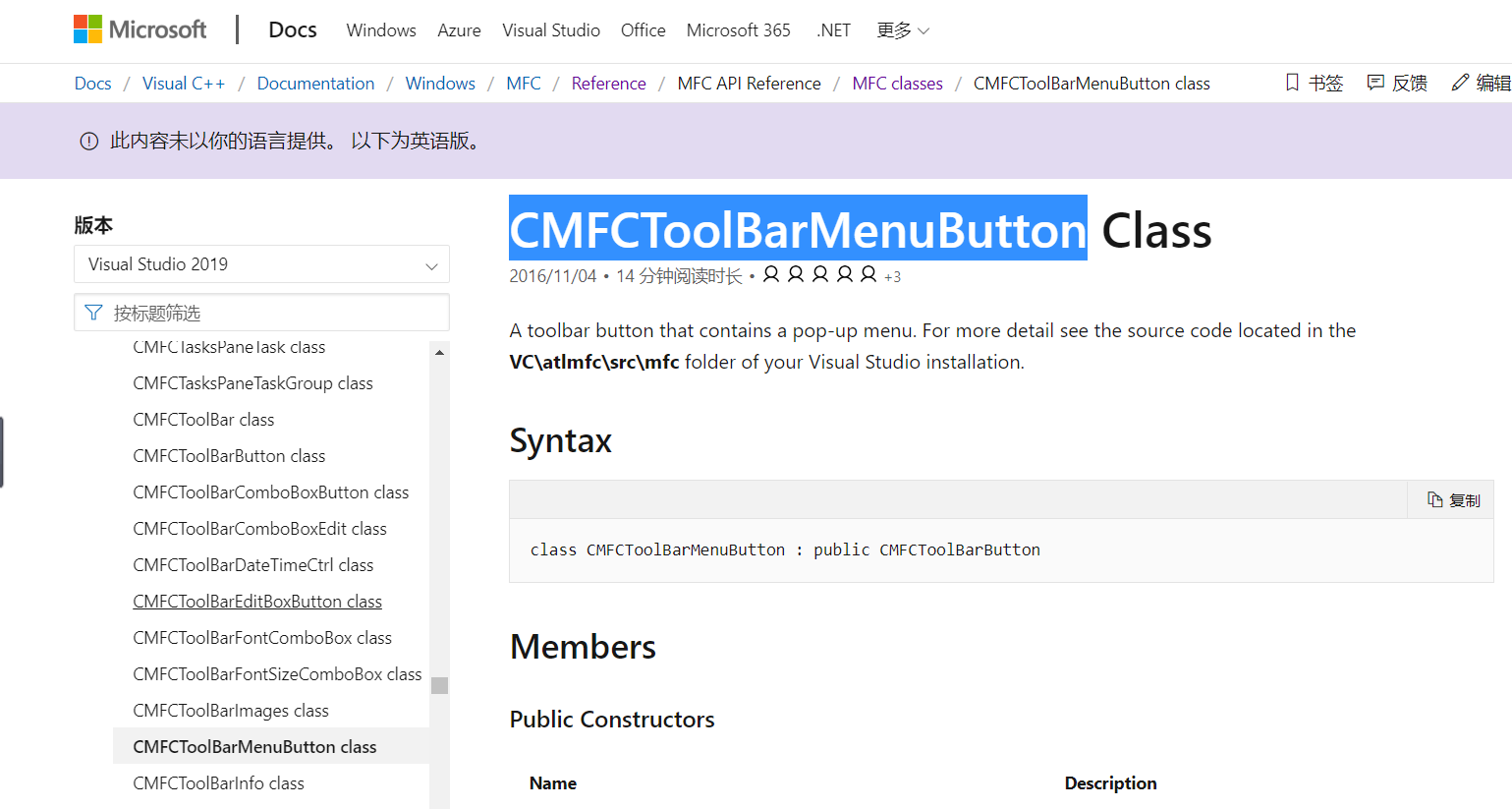The height and width of the screenshot is (809, 1512).
Task: Click the bookmark icon next to 书签
Action: click(x=1292, y=83)
